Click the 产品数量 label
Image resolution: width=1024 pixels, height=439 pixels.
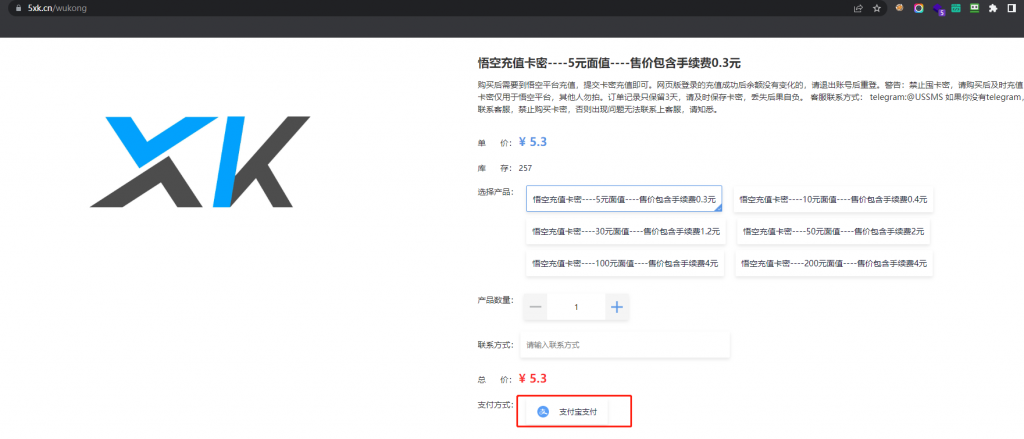(x=496, y=300)
